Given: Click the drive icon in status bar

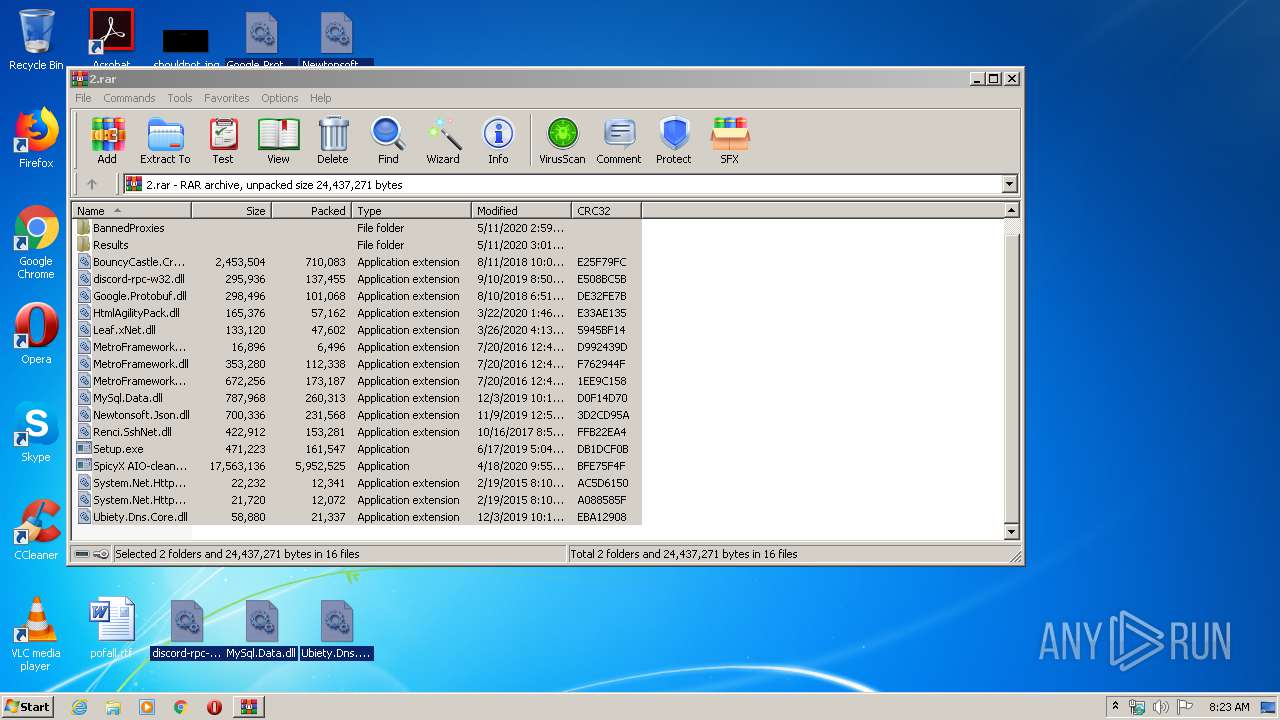Looking at the screenshot, I should 82,554.
